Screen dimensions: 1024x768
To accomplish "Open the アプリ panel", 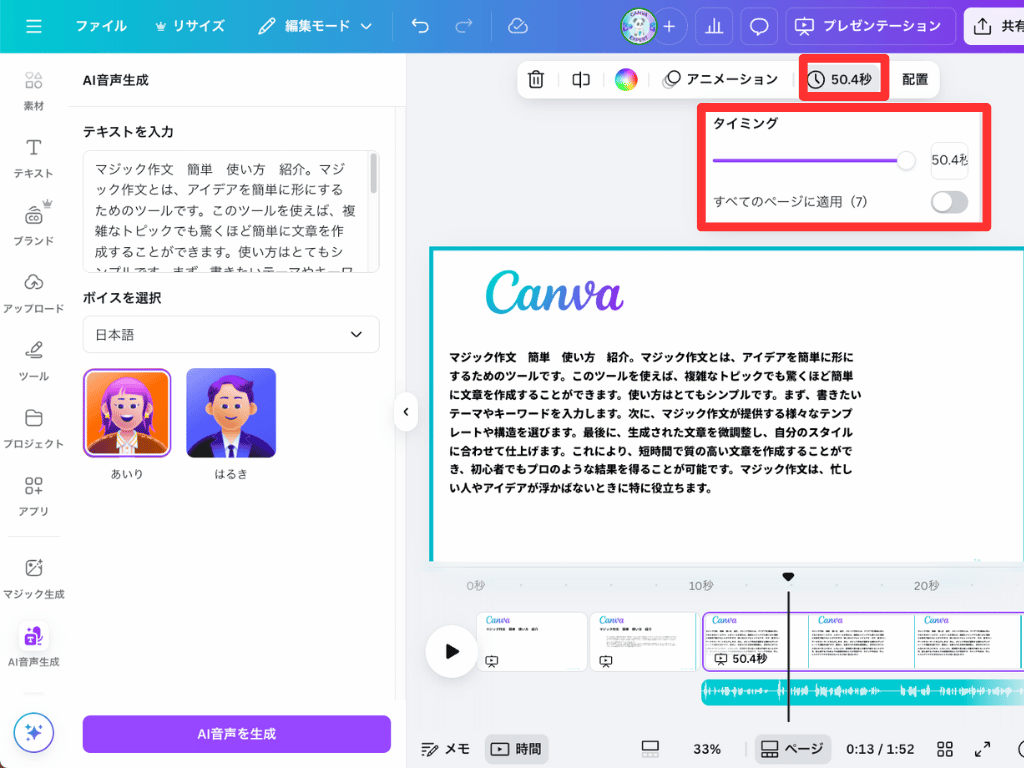I will tap(34, 496).
